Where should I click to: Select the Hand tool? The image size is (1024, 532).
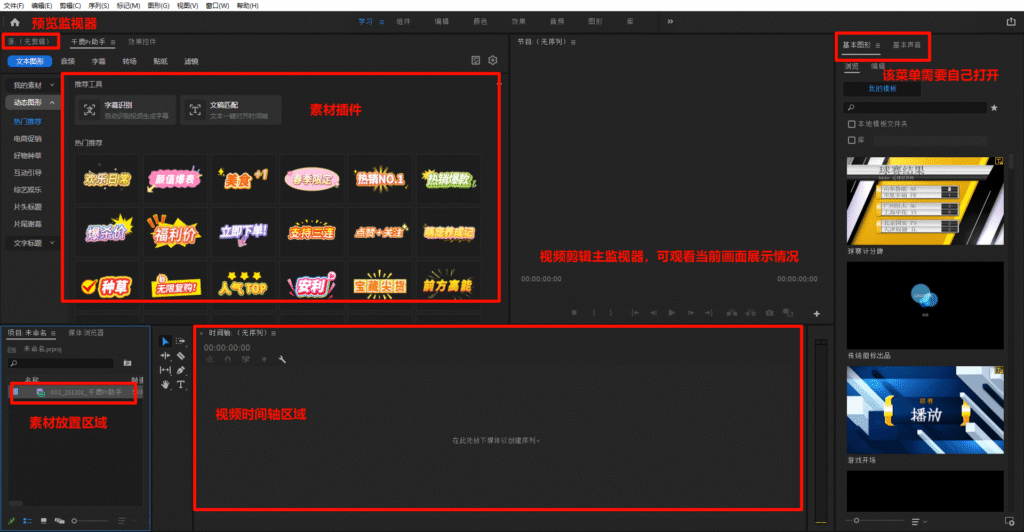(166, 384)
